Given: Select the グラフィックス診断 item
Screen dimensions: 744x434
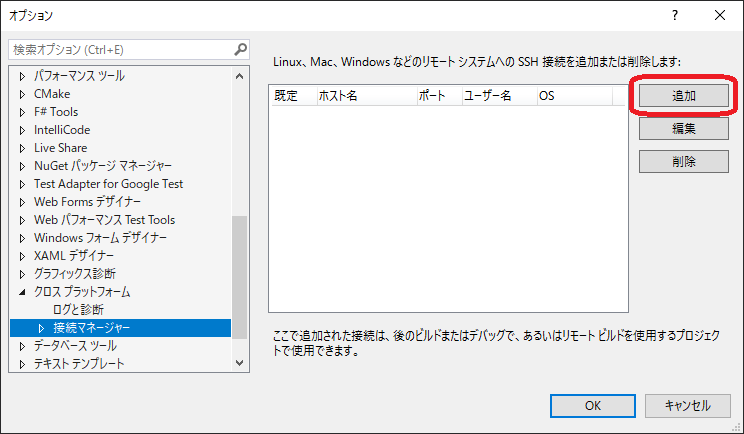Looking at the screenshot, I should [74, 274].
